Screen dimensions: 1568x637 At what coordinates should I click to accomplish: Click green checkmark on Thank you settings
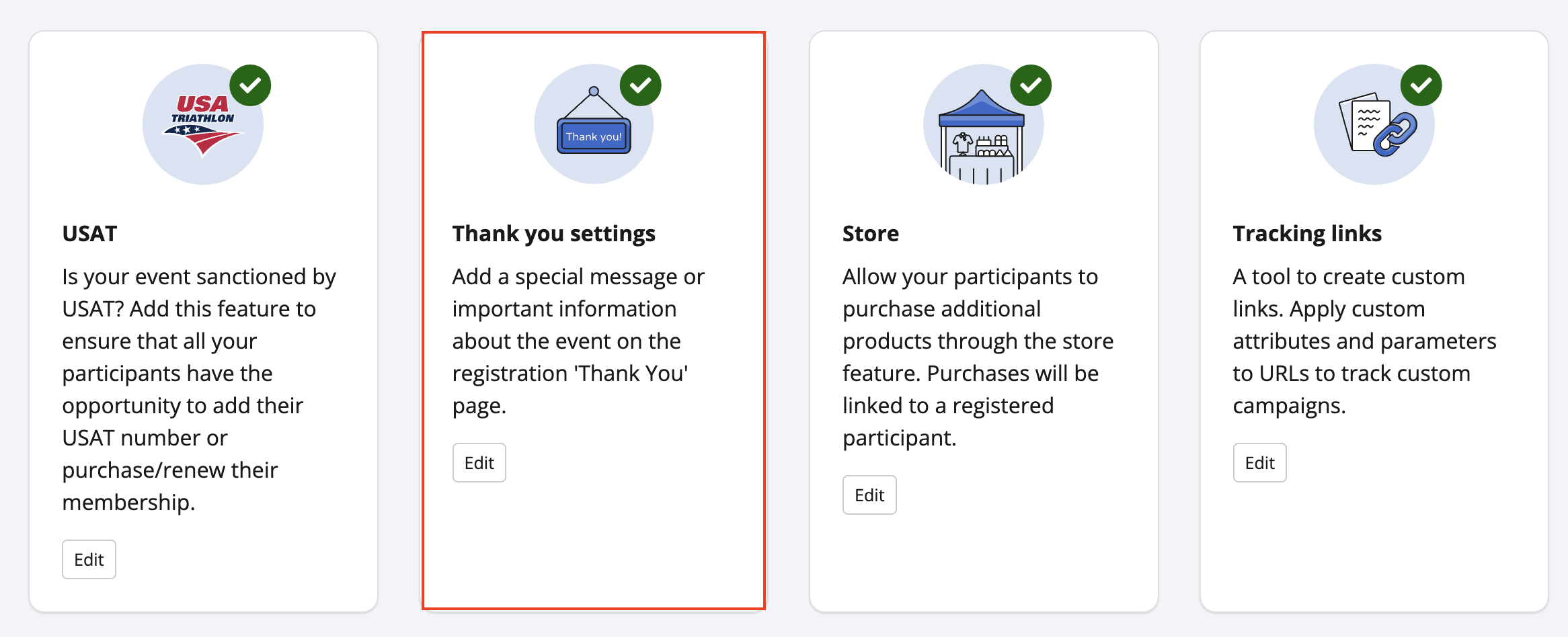[640, 85]
